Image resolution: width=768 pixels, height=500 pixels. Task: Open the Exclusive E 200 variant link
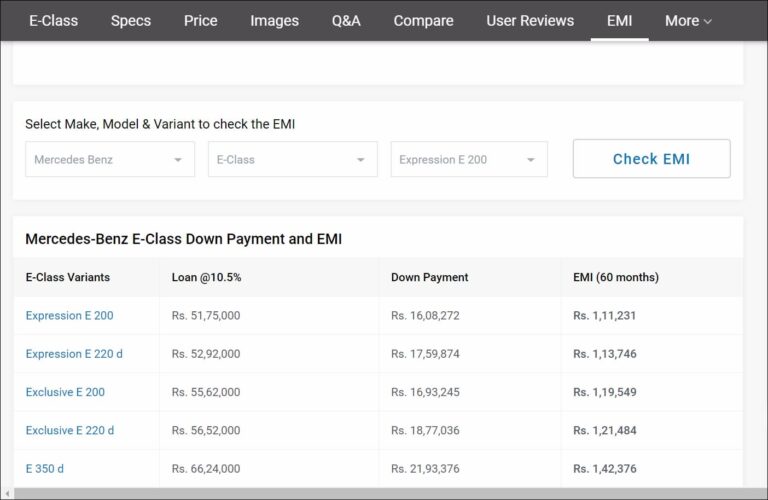[x=65, y=392]
